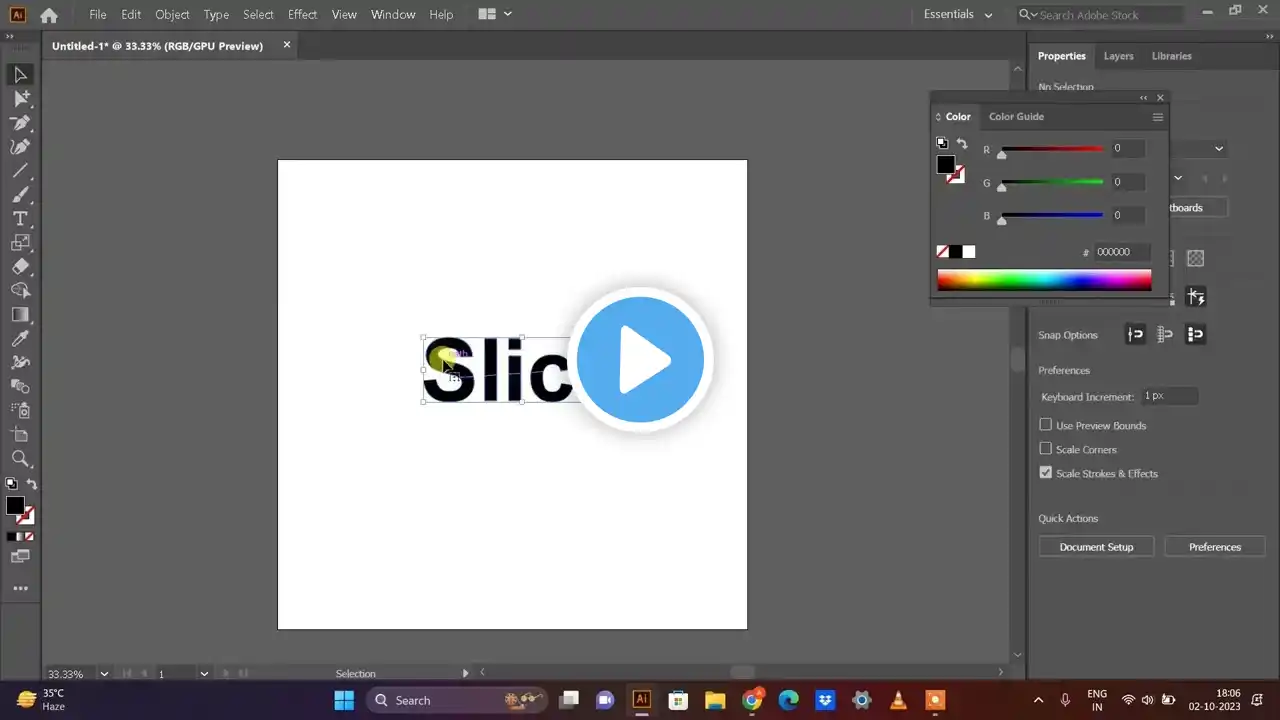Open the Effect menu

[302, 15]
